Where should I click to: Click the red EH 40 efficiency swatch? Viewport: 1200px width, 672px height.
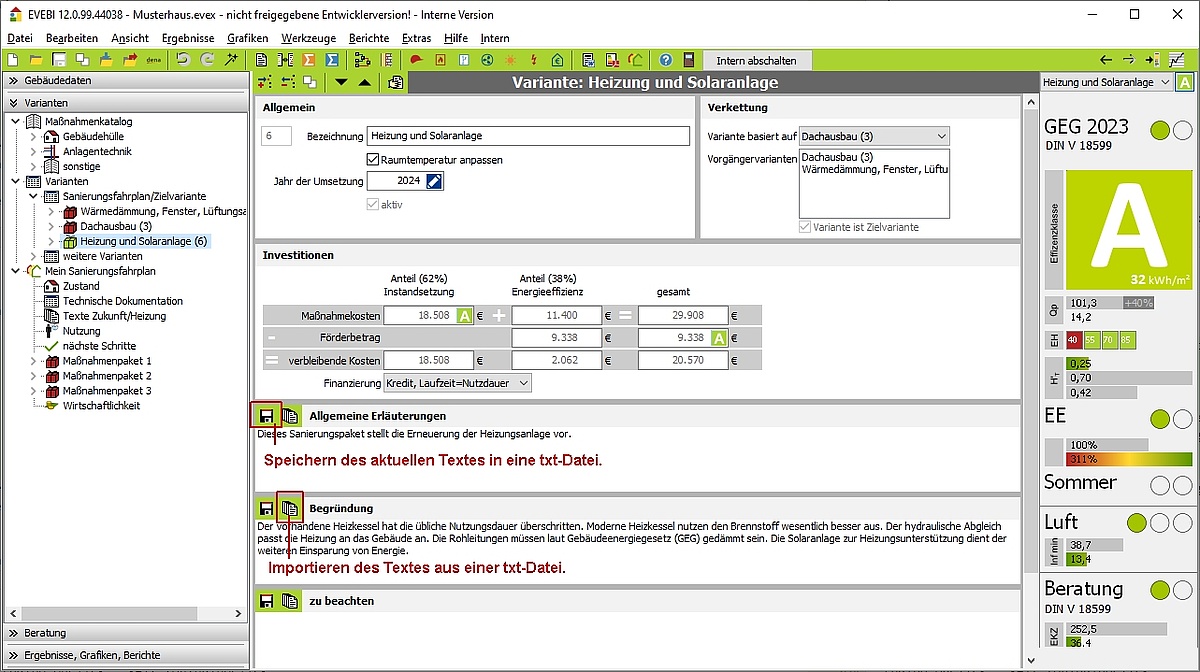1075,341
